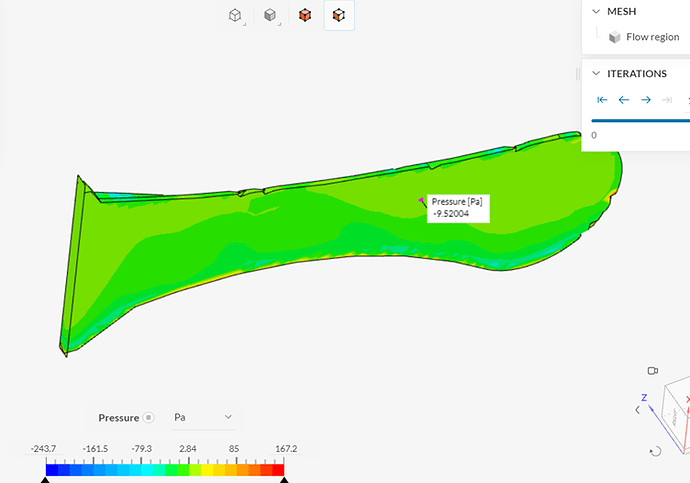
Task: Click the 167.2 legend maximum value
Action: 286,449
